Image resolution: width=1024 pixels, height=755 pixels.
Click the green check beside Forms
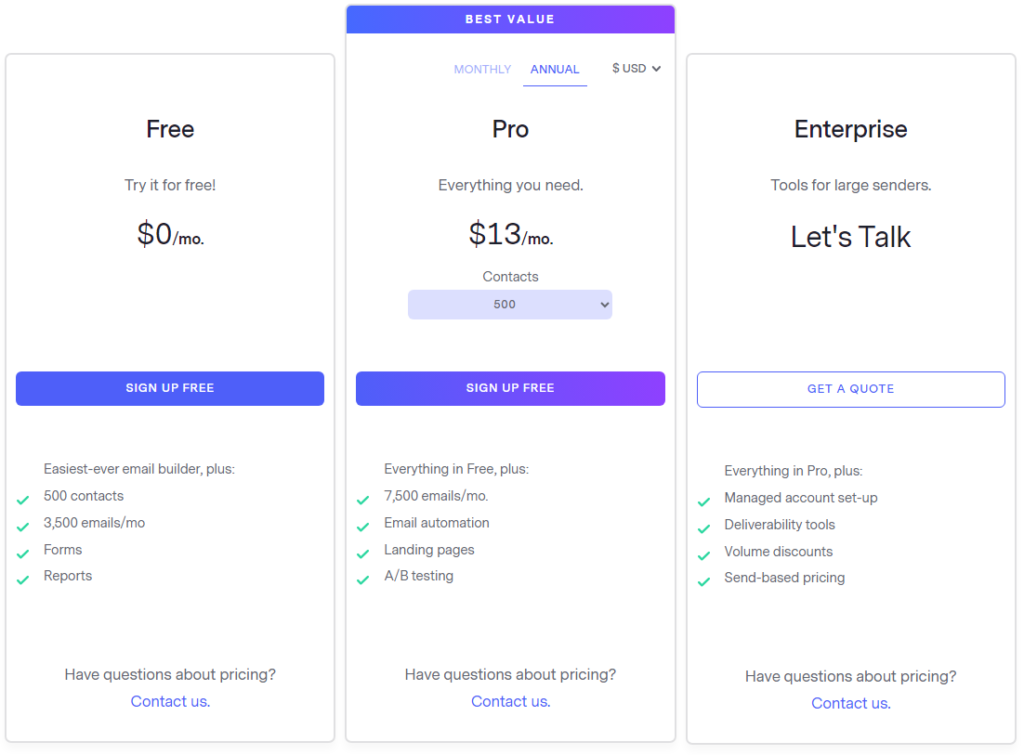click(22, 550)
